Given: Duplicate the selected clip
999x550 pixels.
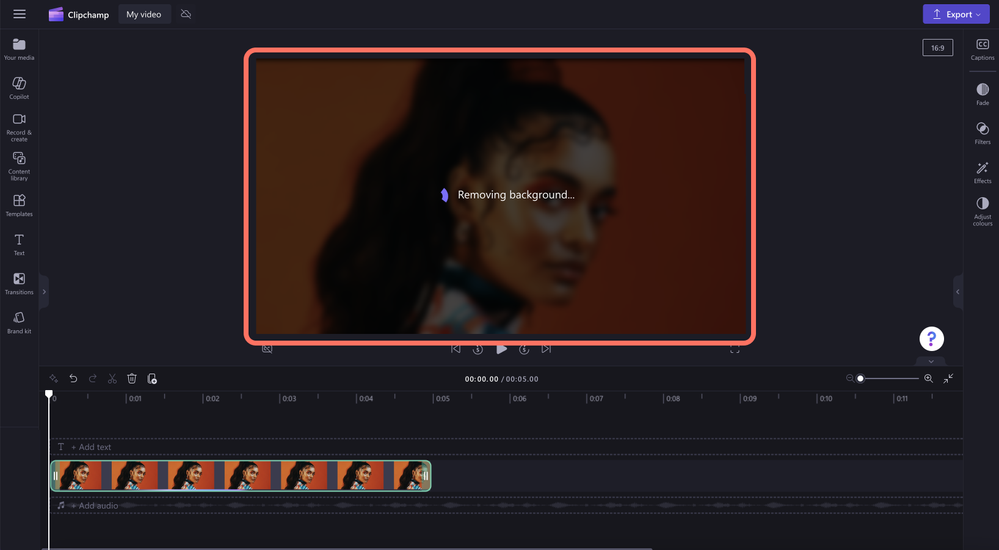Looking at the screenshot, I should coord(152,379).
